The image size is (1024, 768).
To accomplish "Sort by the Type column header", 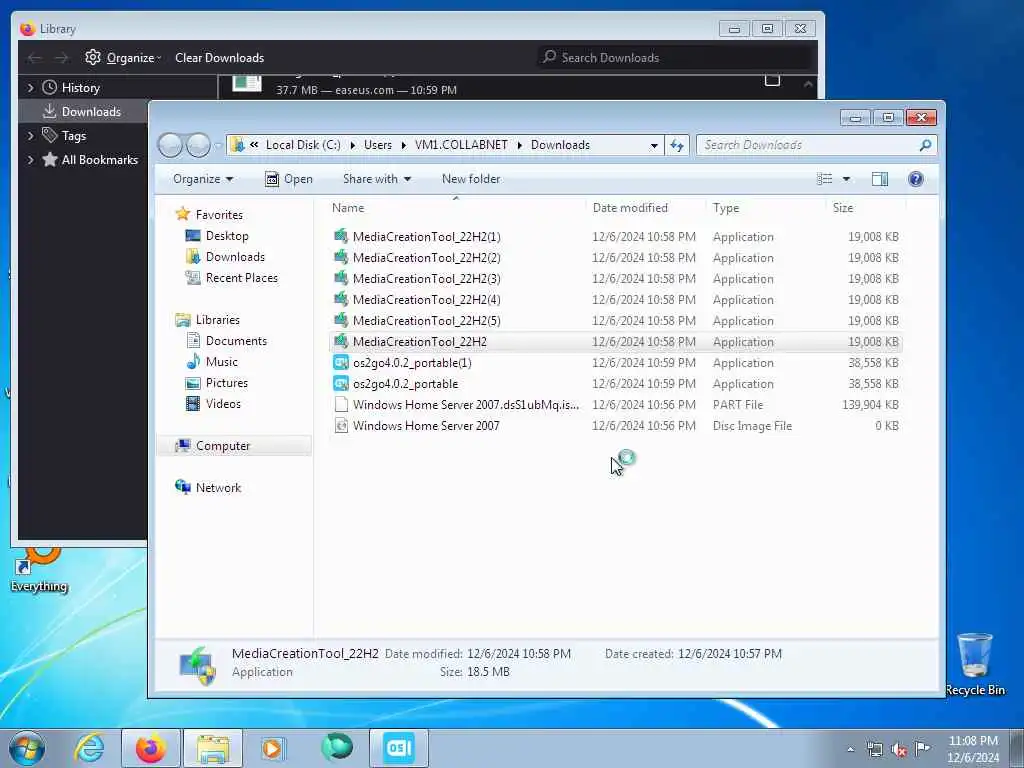I will pos(765,208).
